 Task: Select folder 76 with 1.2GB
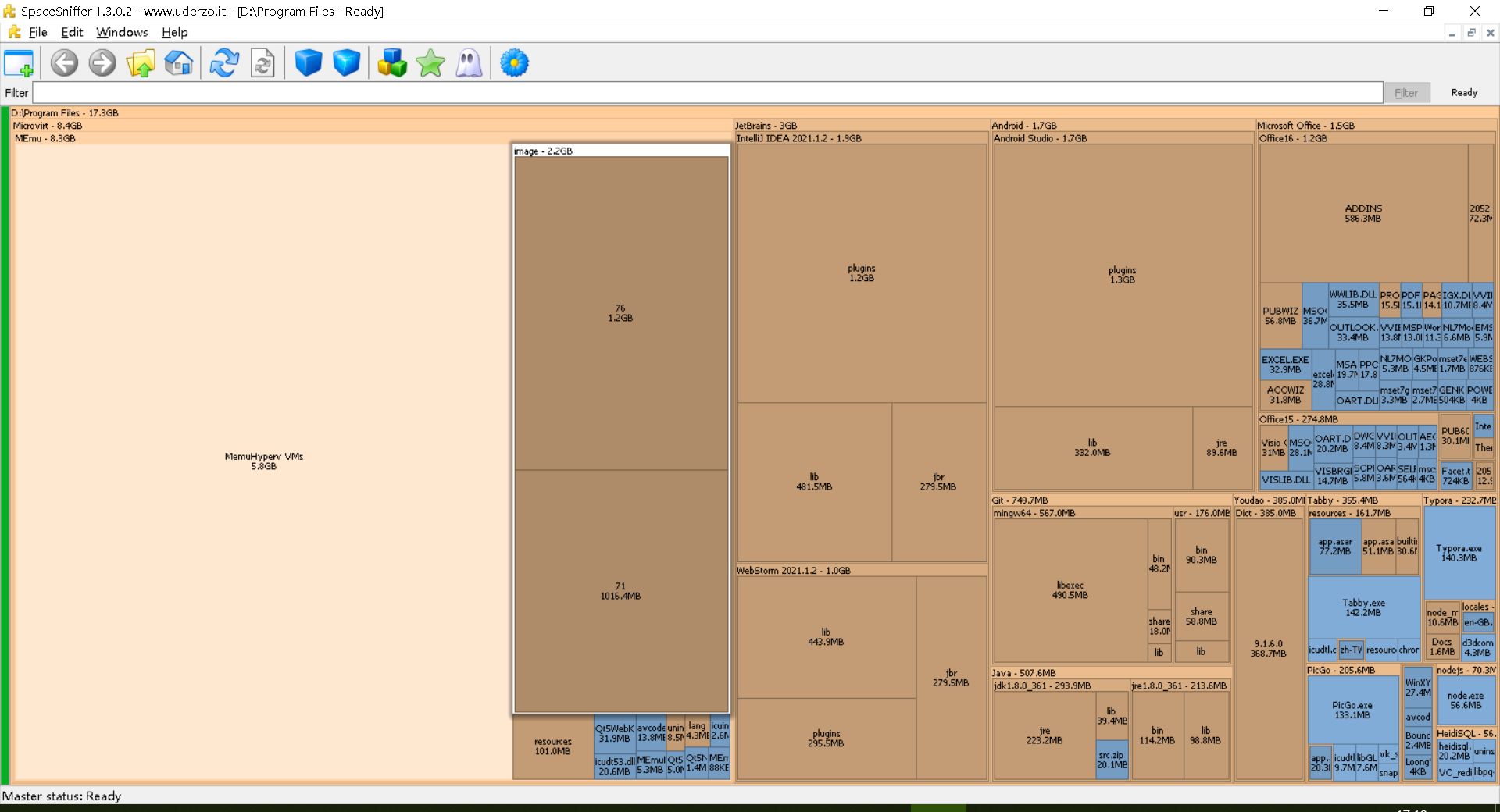point(621,313)
